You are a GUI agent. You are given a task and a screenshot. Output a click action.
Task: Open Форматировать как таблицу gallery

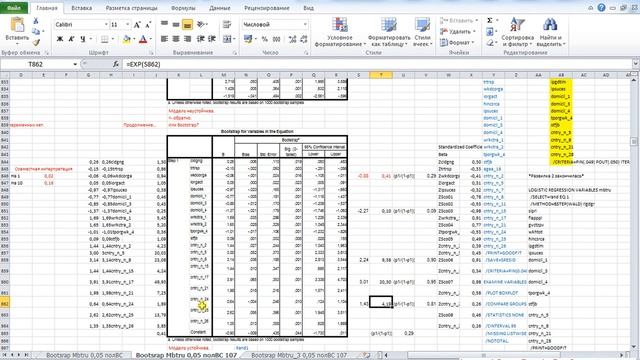(388, 32)
